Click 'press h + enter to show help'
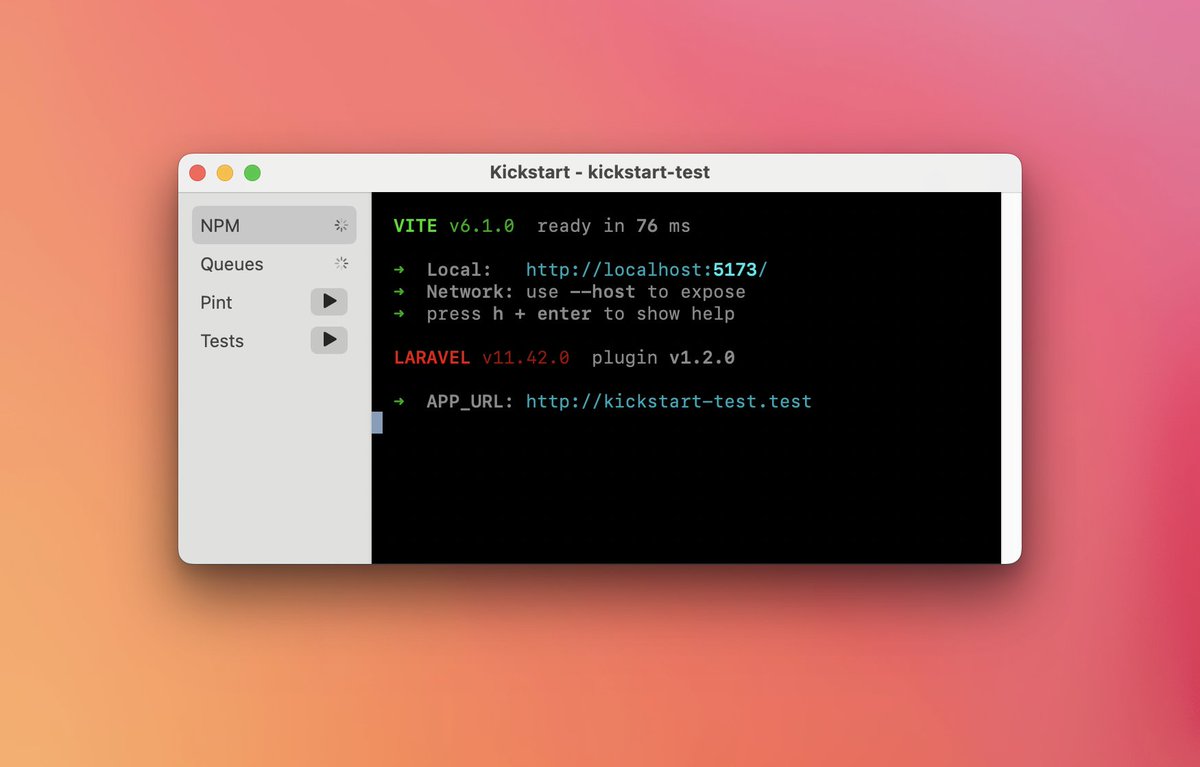Image resolution: width=1200 pixels, height=767 pixels. pos(581,314)
